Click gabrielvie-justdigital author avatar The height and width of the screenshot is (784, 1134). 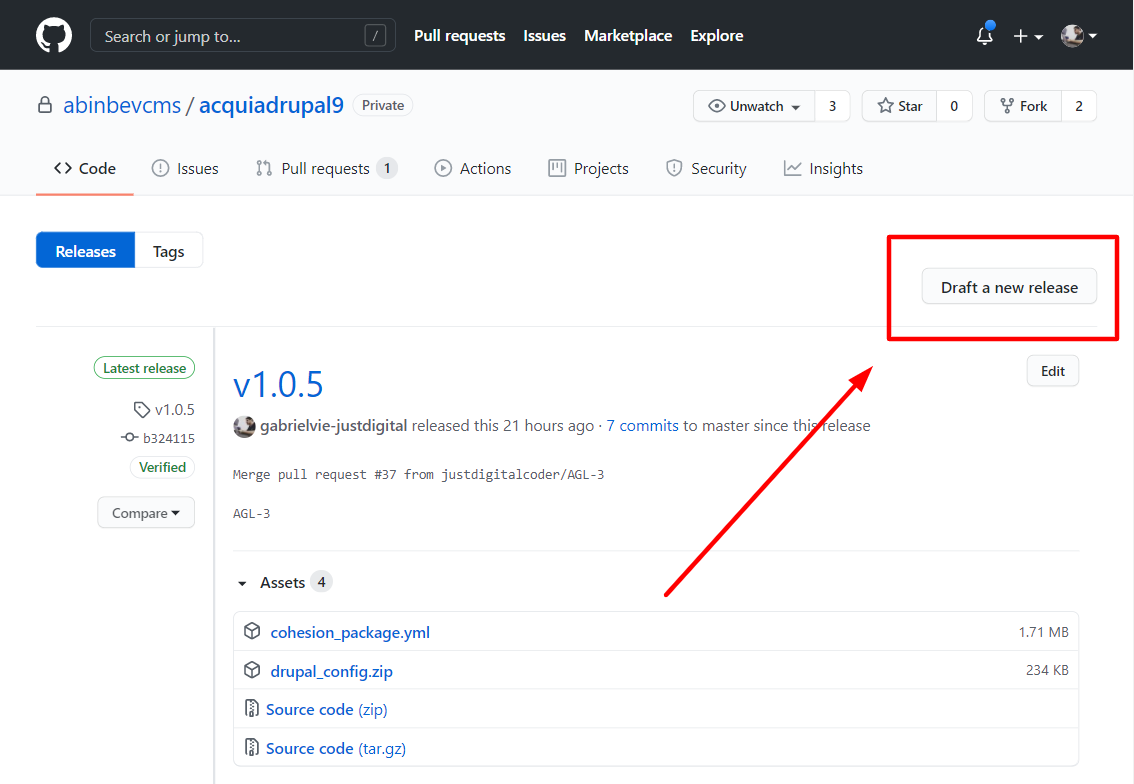[x=244, y=426]
